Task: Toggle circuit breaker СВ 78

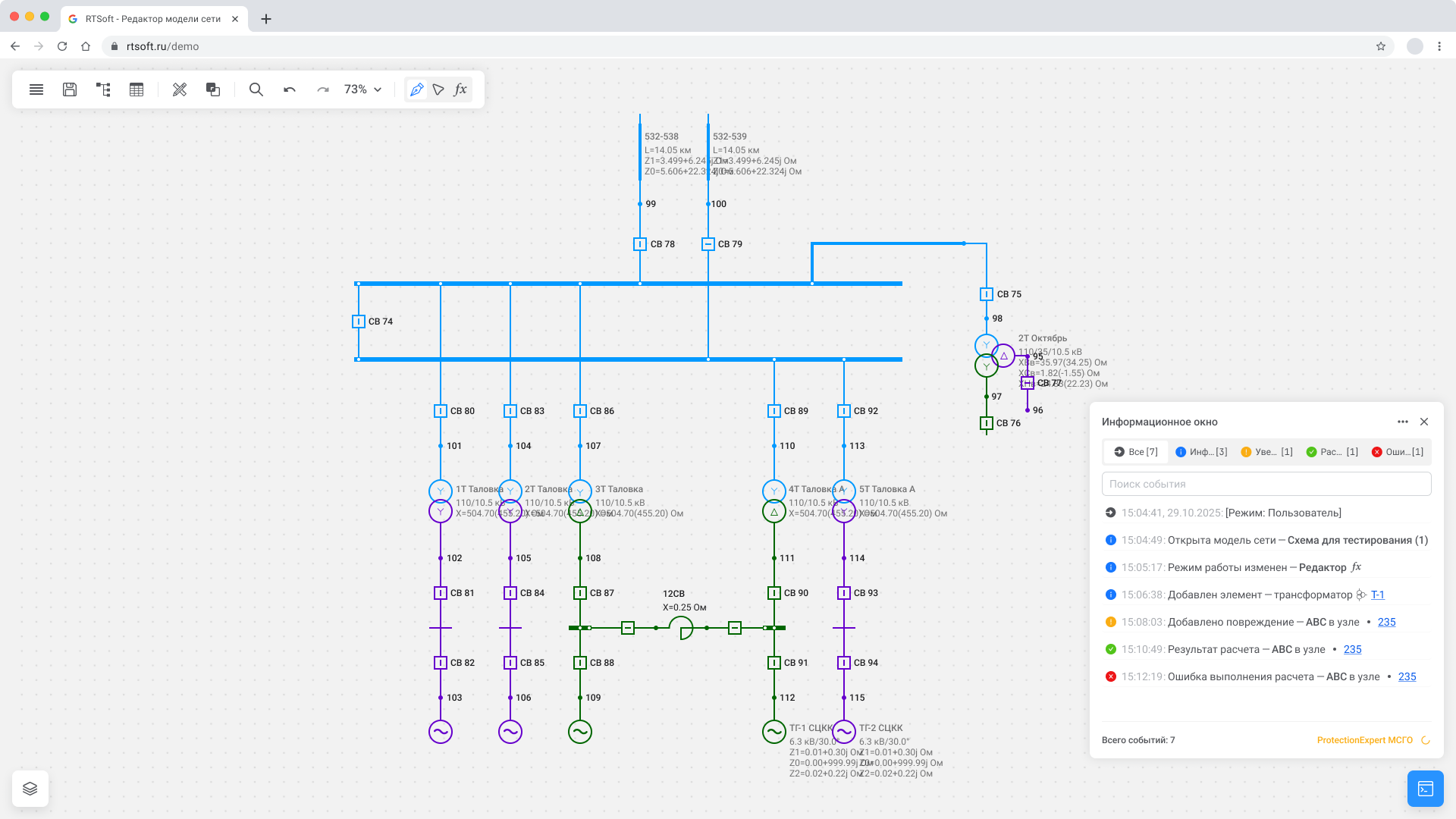Action: (640, 244)
